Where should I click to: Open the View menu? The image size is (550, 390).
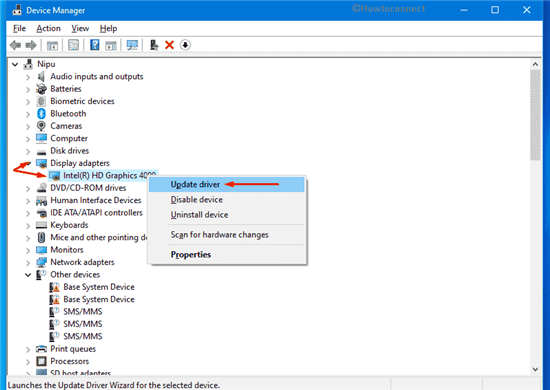coord(80,28)
